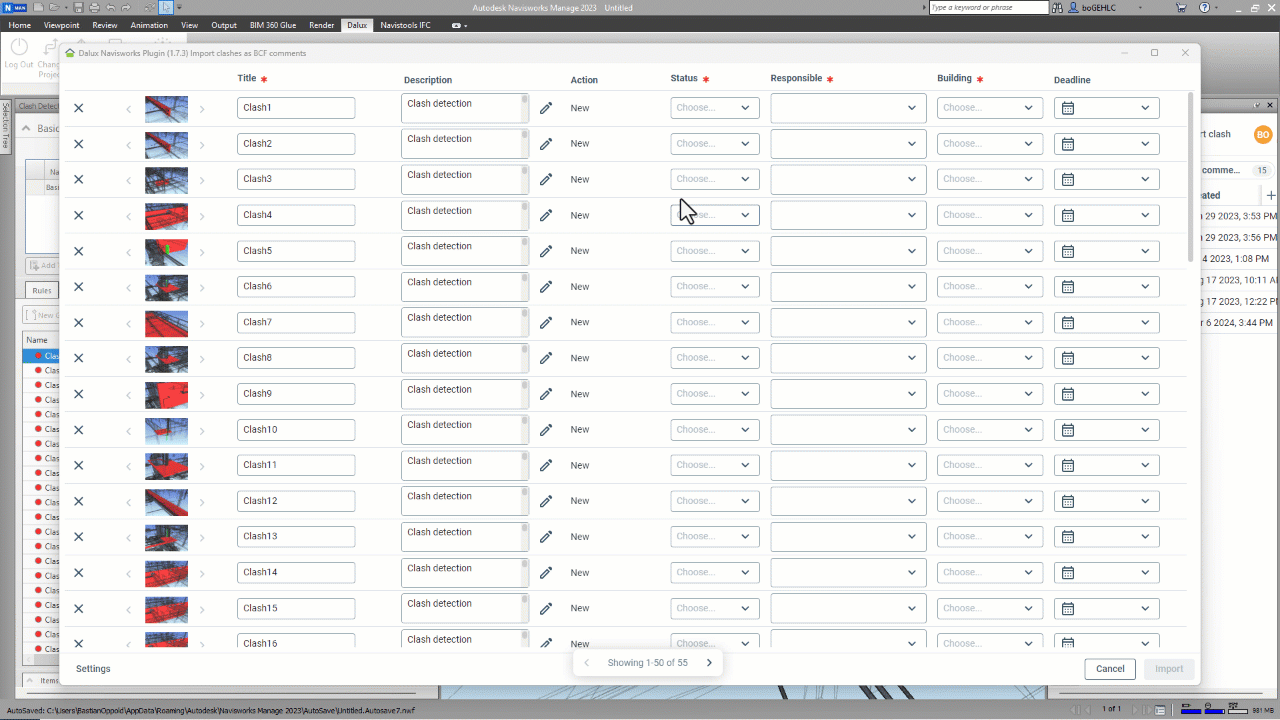Delete the Clash12 row
This screenshot has height=720, width=1280.
[78, 501]
